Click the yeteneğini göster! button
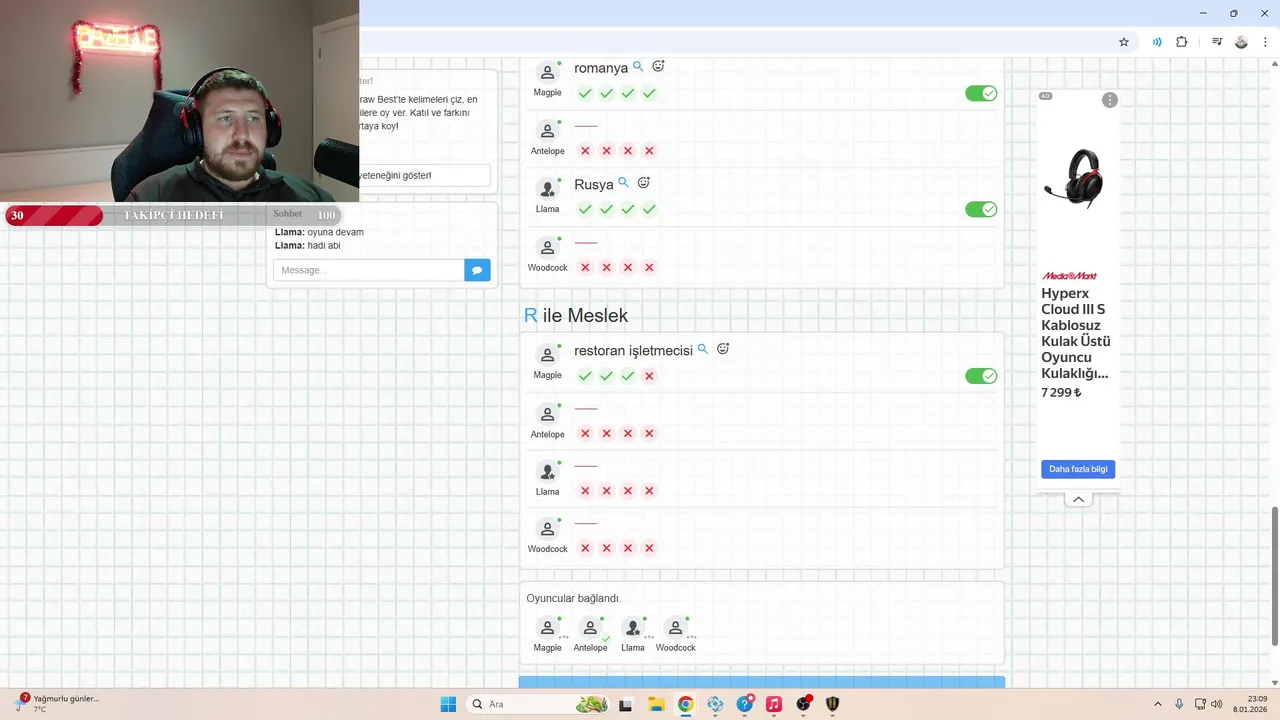Screen dimensions: 1280x720 coord(425,175)
